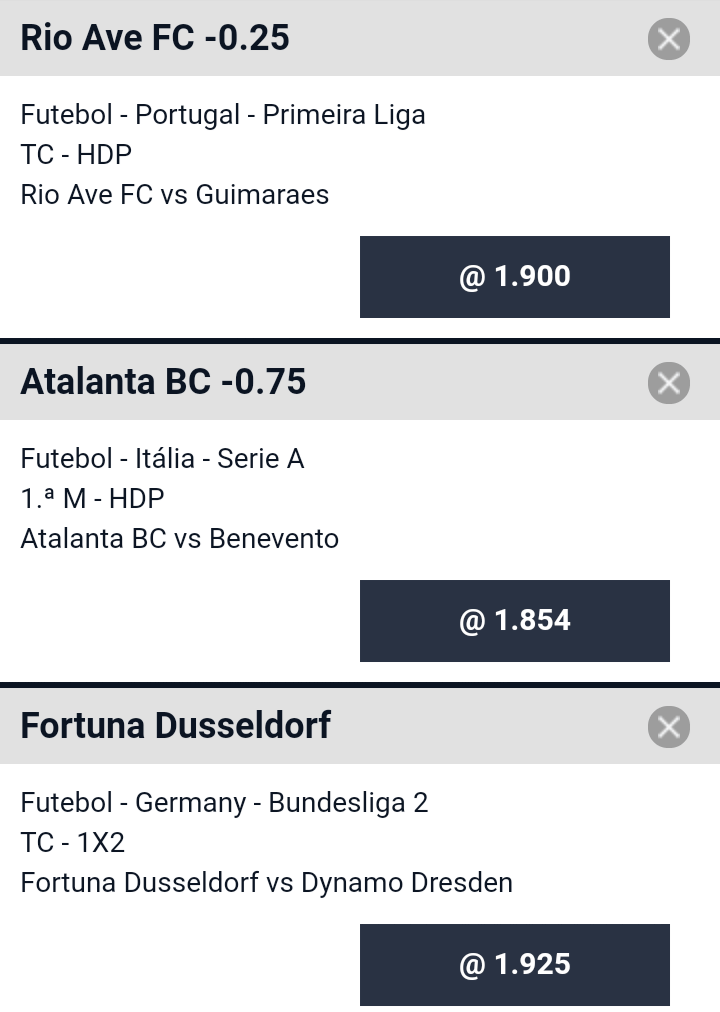Click the TC - HDP market label
The height and width of the screenshot is (1012, 720).
click(x=76, y=155)
